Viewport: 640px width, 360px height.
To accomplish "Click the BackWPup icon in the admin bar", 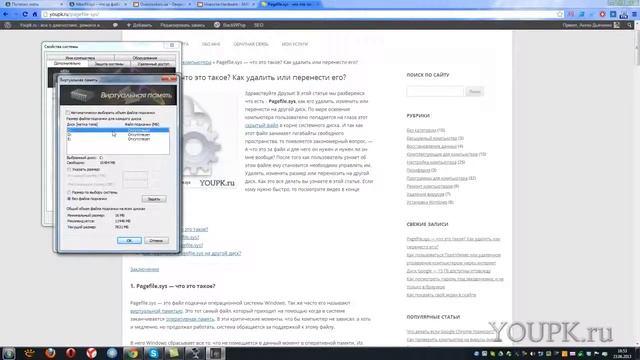I will pos(217,25).
